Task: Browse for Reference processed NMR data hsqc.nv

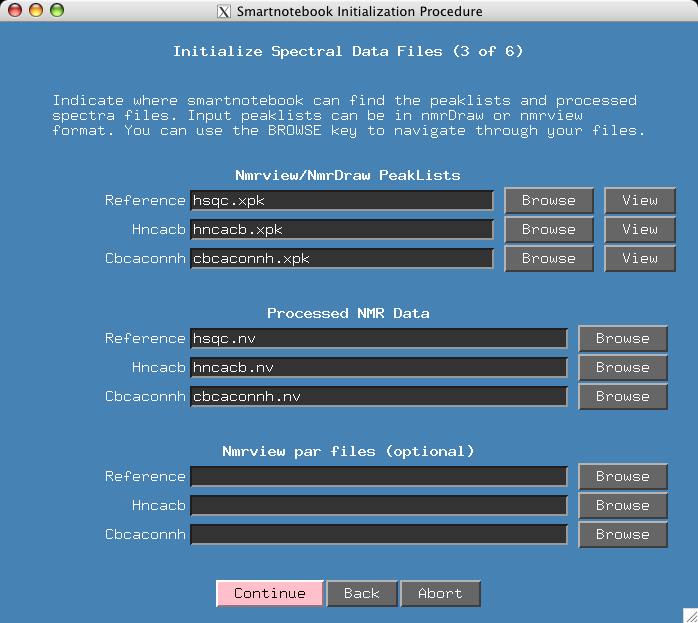Action: click(x=622, y=338)
